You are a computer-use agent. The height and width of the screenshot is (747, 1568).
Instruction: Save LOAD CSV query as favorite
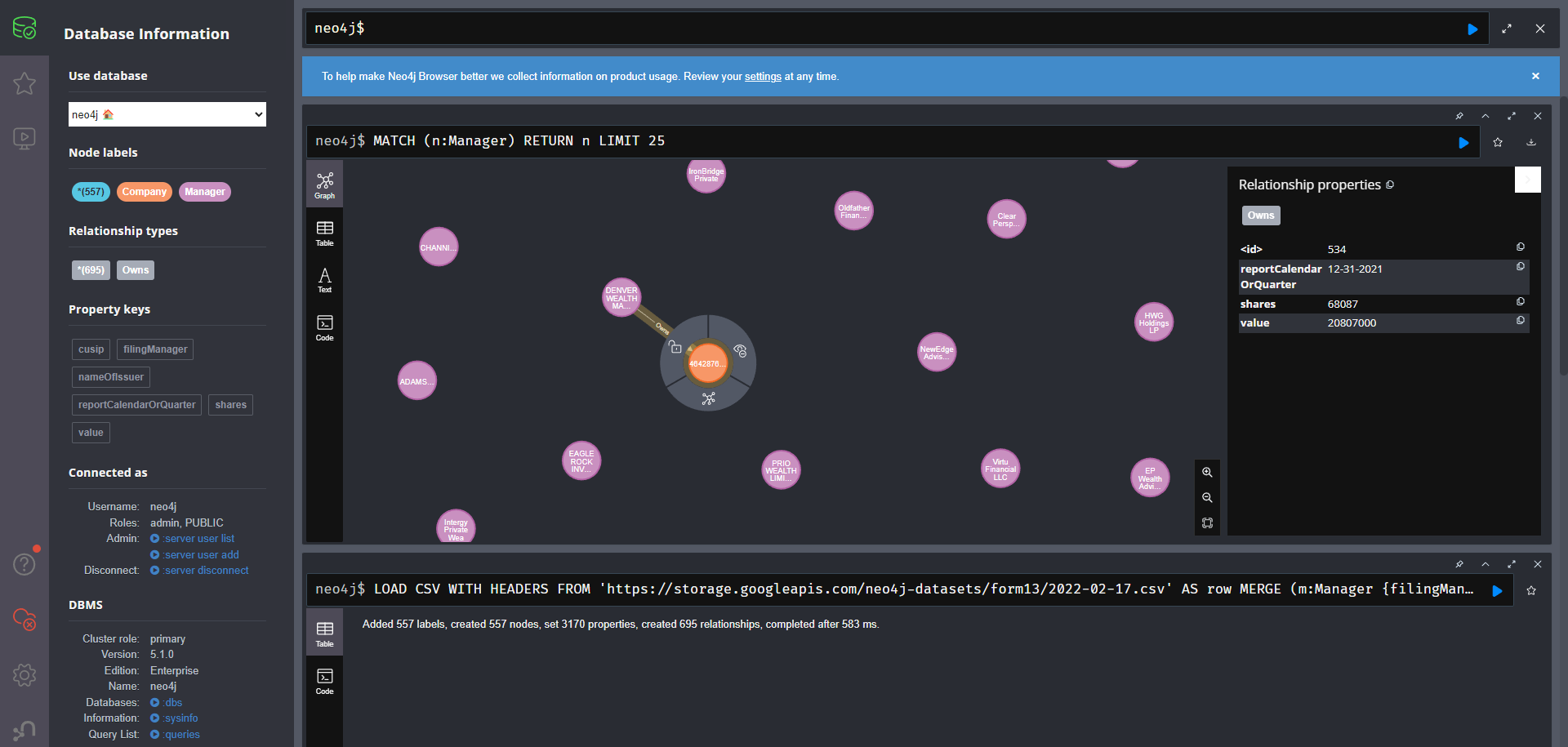pyautogui.click(x=1531, y=590)
